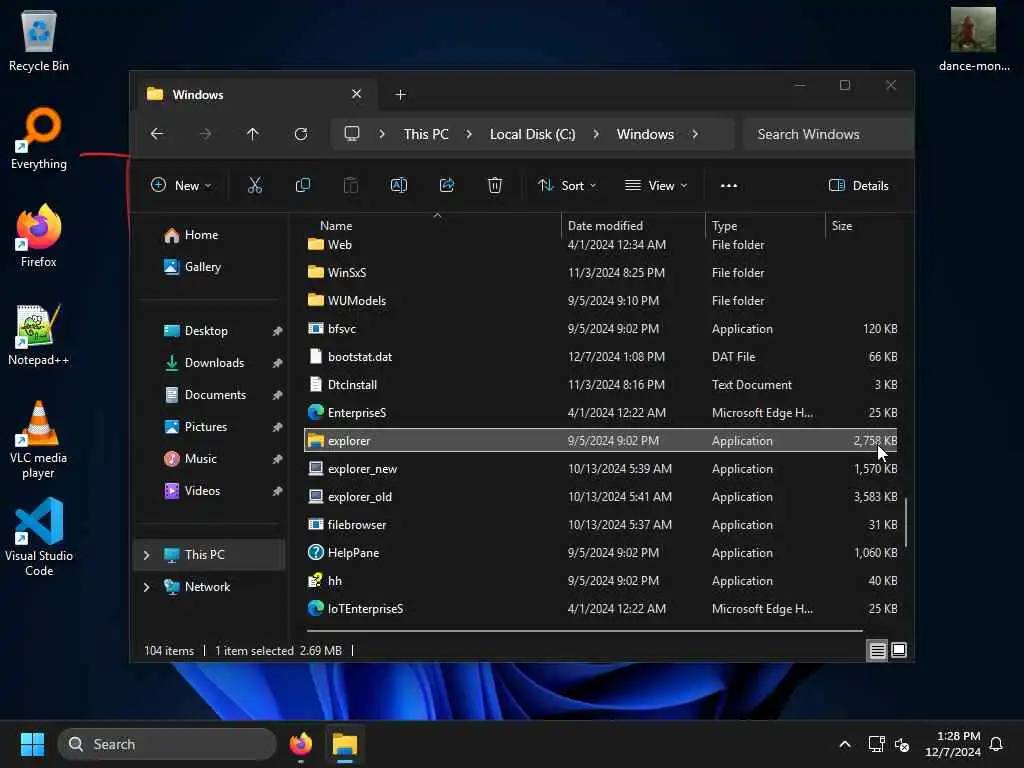Select the bootstat.dat file
This screenshot has width=1024, height=768.
601,357
